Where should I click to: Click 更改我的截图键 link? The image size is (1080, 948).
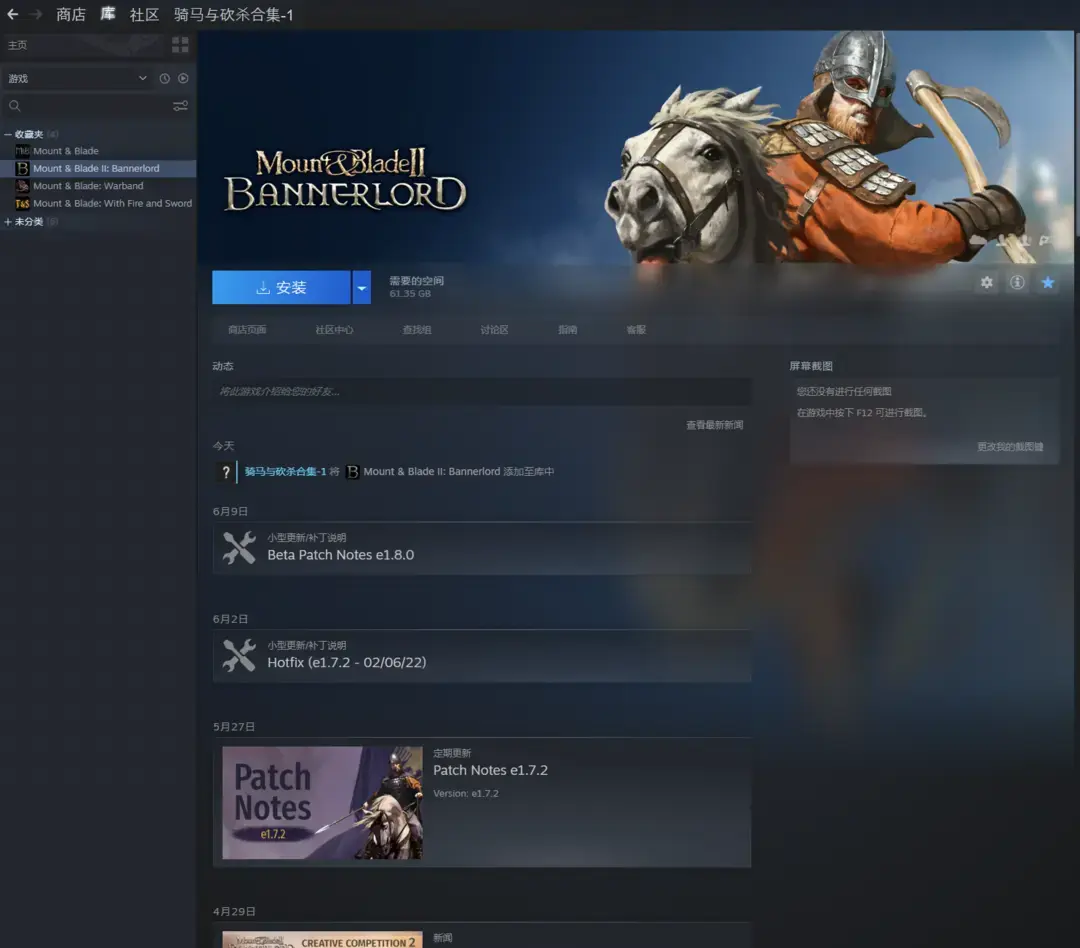(1010, 447)
